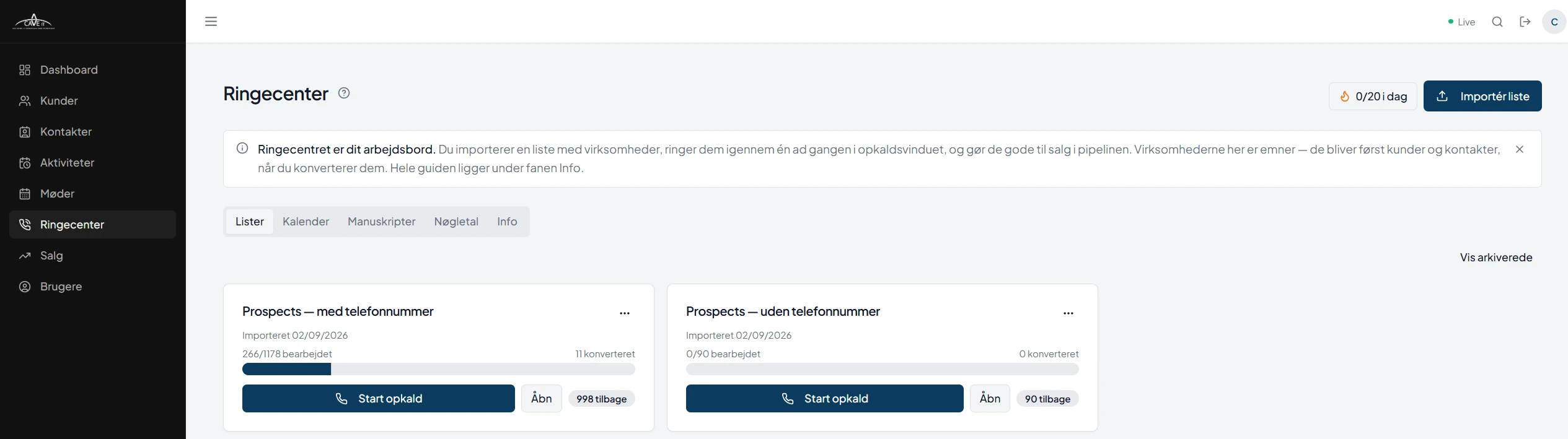Screen dimensions: 1568x439
Task: Click the CAVE IT logo
Action: tap(33, 22)
